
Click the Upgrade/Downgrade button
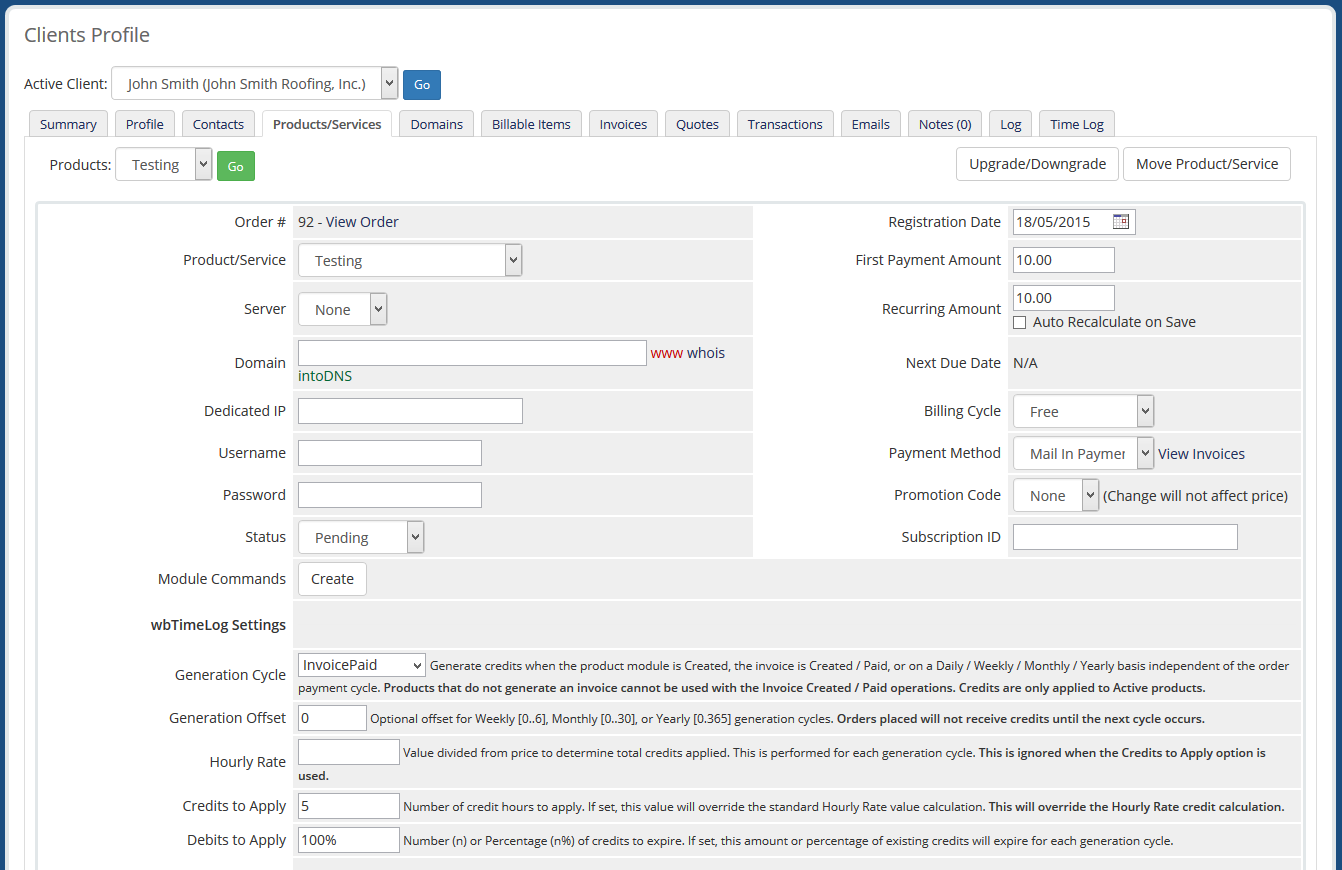(1037, 164)
